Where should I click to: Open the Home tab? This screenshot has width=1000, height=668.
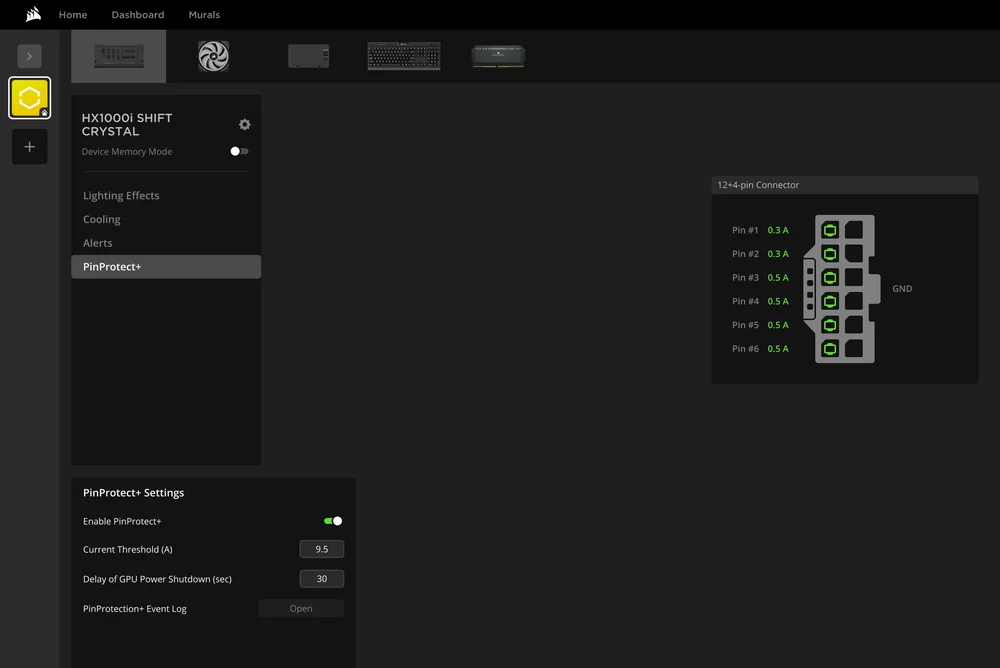tap(73, 15)
